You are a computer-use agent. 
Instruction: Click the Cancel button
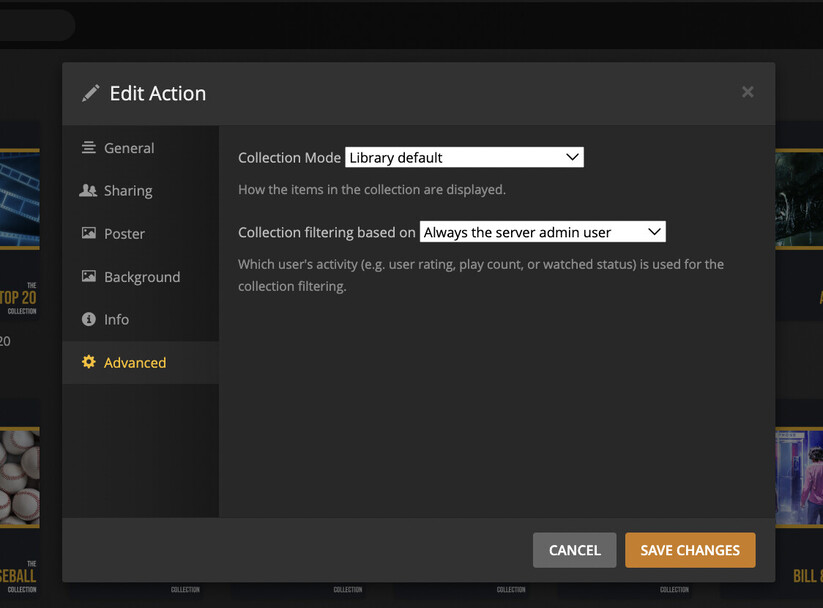point(574,550)
